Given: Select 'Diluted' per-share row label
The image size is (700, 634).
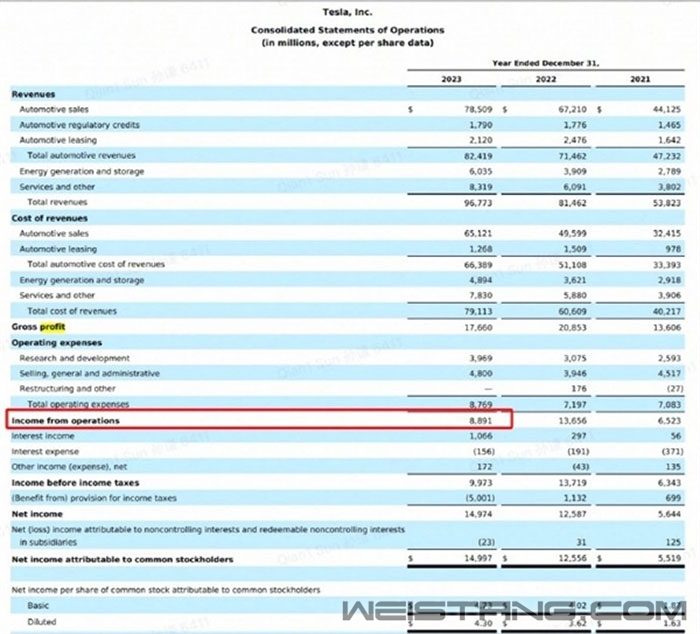Looking at the screenshot, I should [42, 622].
